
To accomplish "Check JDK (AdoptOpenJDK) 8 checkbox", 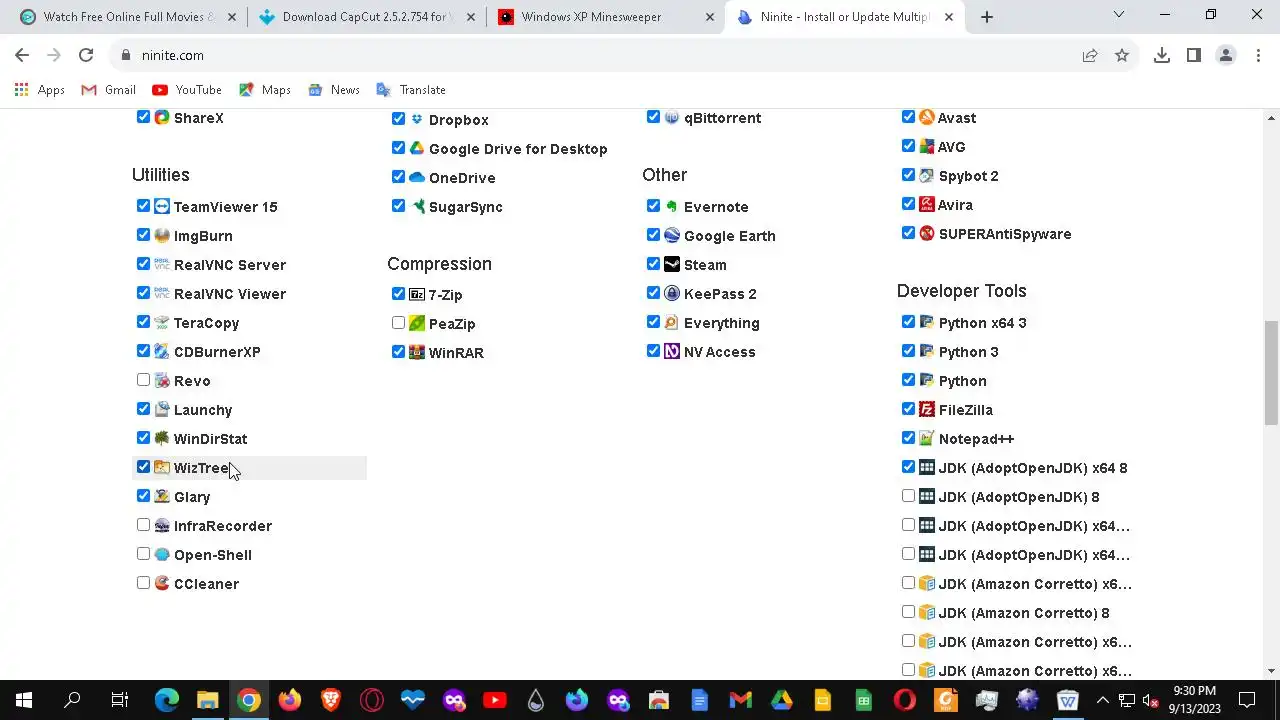I will [x=908, y=496].
